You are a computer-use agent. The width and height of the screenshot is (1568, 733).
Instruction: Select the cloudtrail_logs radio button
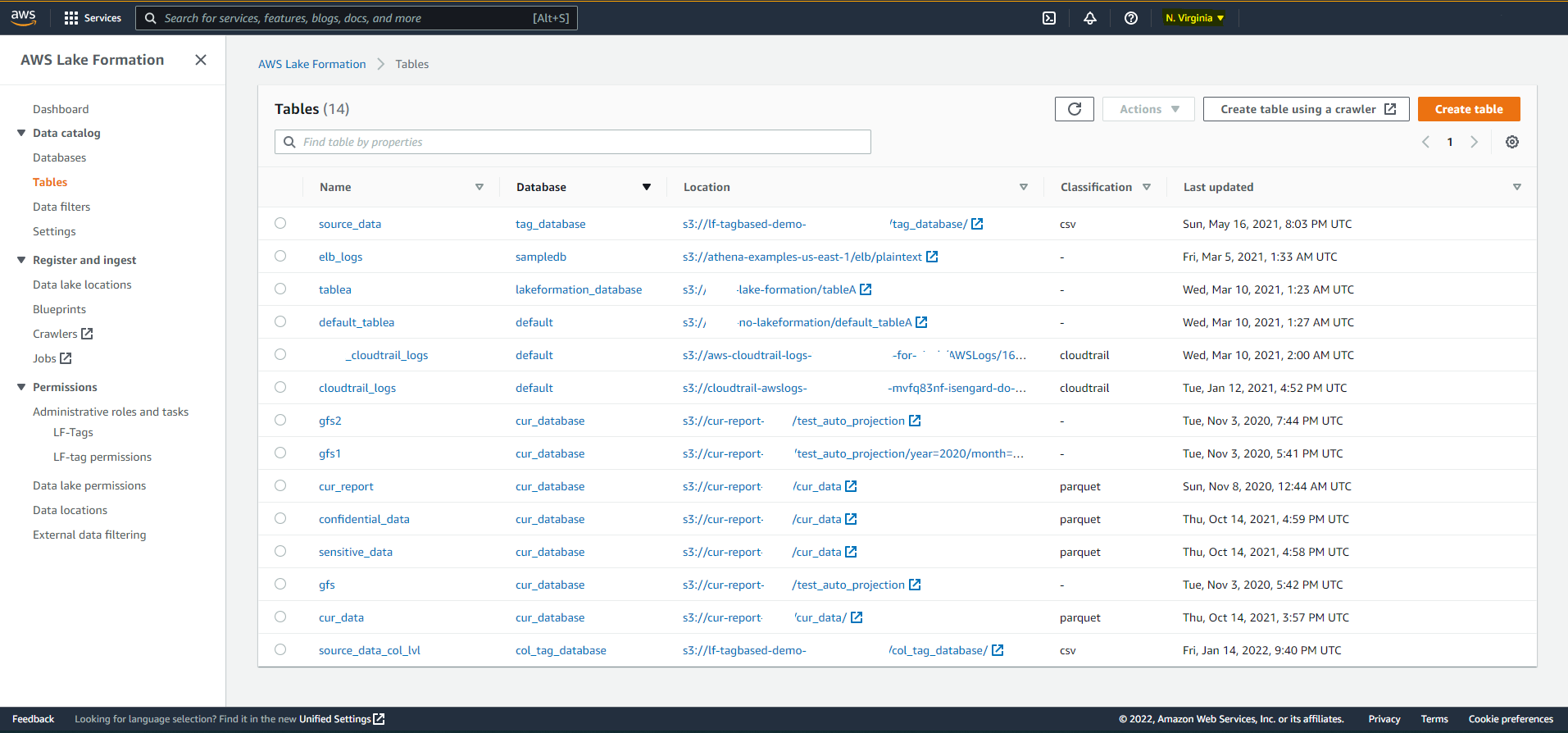point(280,387)
